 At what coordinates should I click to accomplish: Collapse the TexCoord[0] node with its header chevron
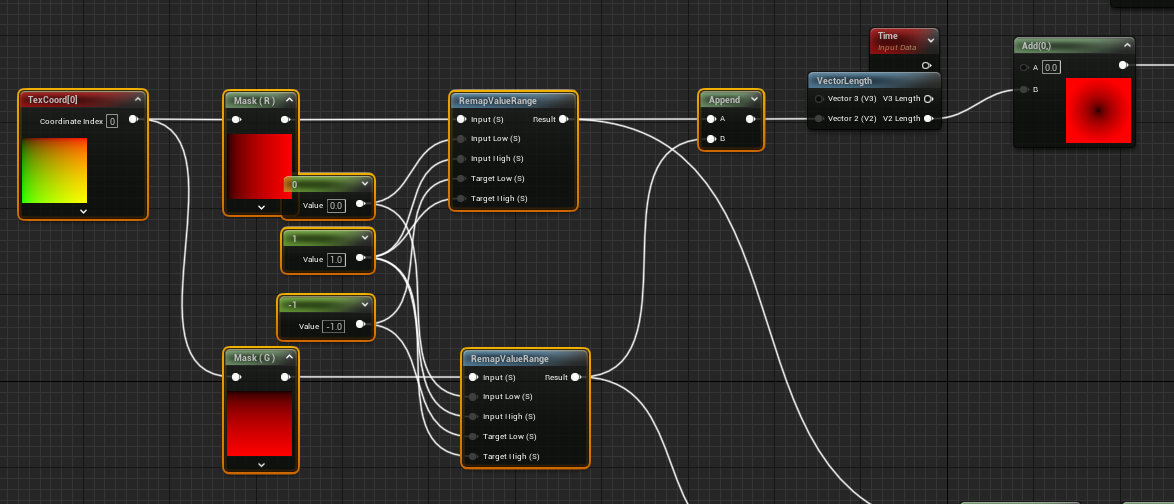pos(138,99)
